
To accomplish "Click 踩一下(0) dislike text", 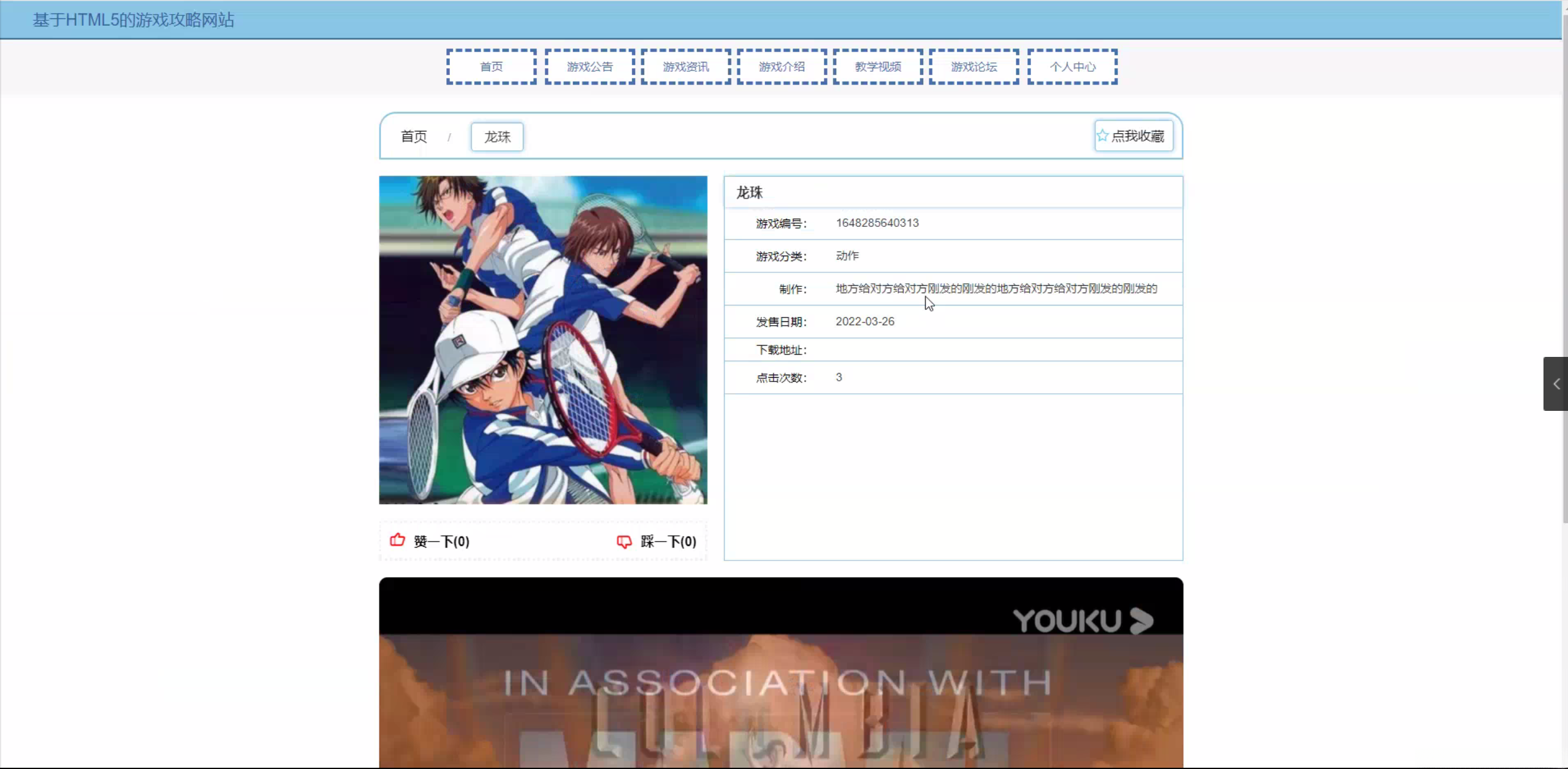I will [x=668, y=541].
